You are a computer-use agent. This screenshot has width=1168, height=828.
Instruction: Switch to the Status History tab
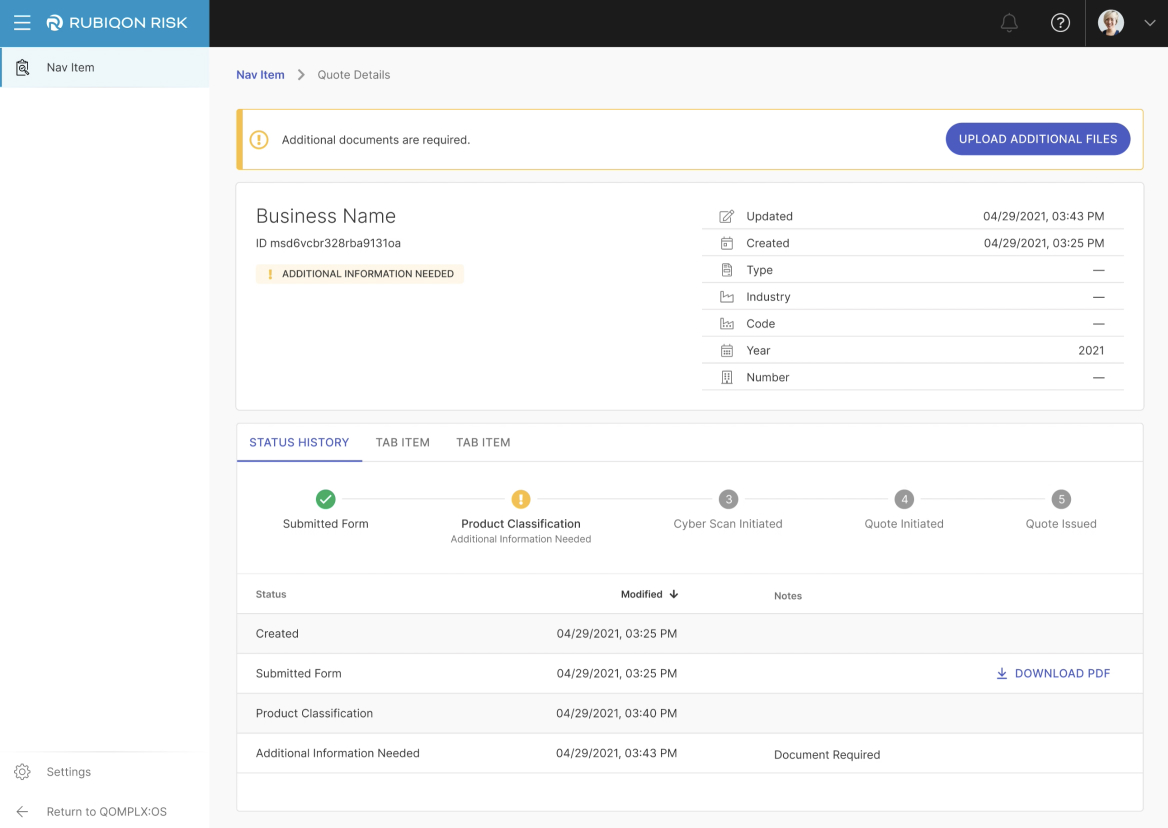pyautogui.click(x=299, y=442)
